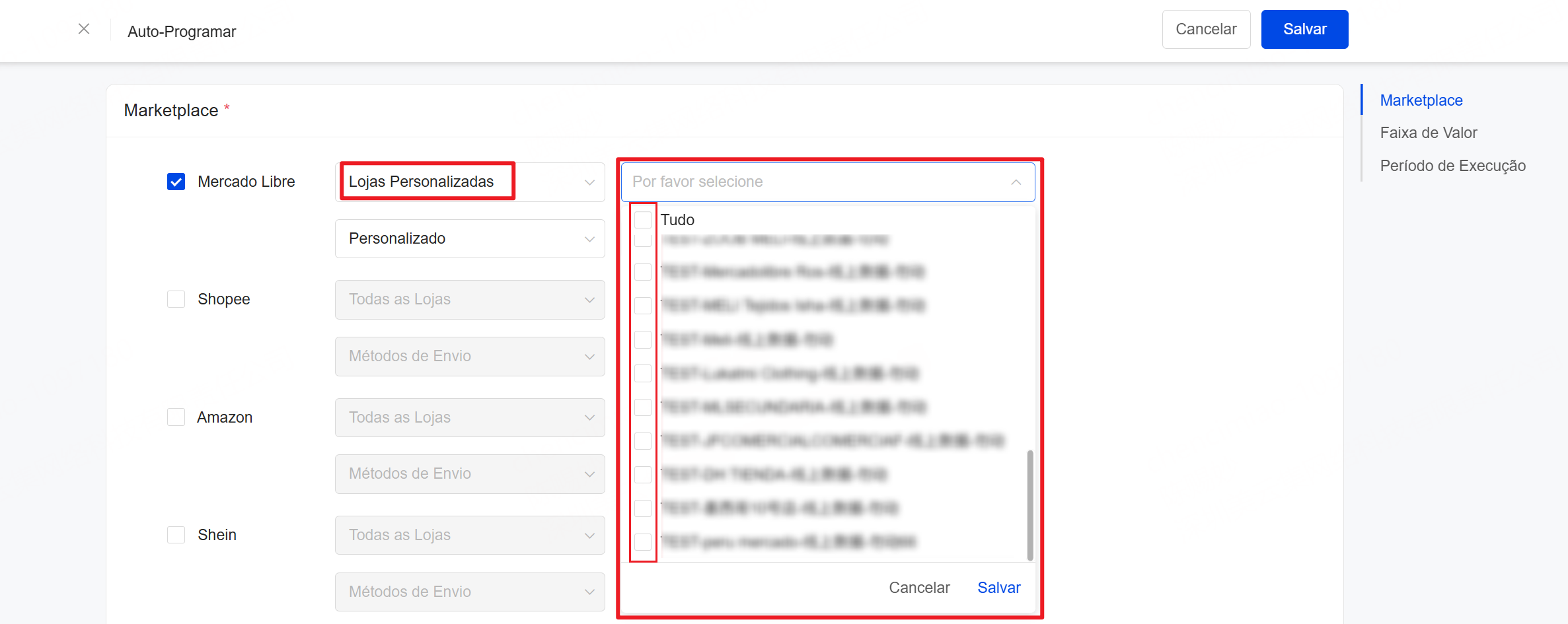Image resolution: width=1568 pixels, height=624 pixels.
Task: Click Salvar link in store dropdown footer
Action: [998, 588]
